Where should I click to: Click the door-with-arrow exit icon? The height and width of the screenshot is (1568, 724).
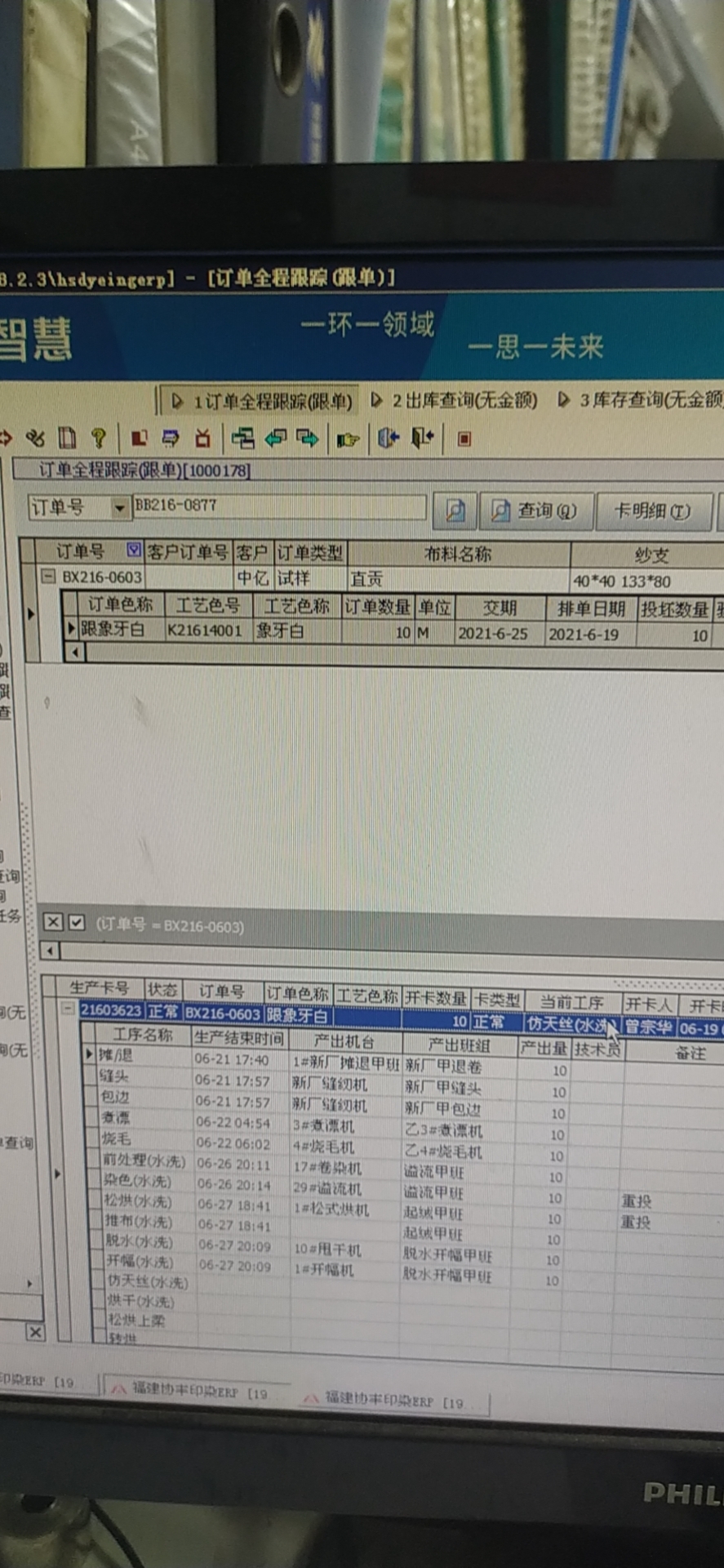[389, 439]
